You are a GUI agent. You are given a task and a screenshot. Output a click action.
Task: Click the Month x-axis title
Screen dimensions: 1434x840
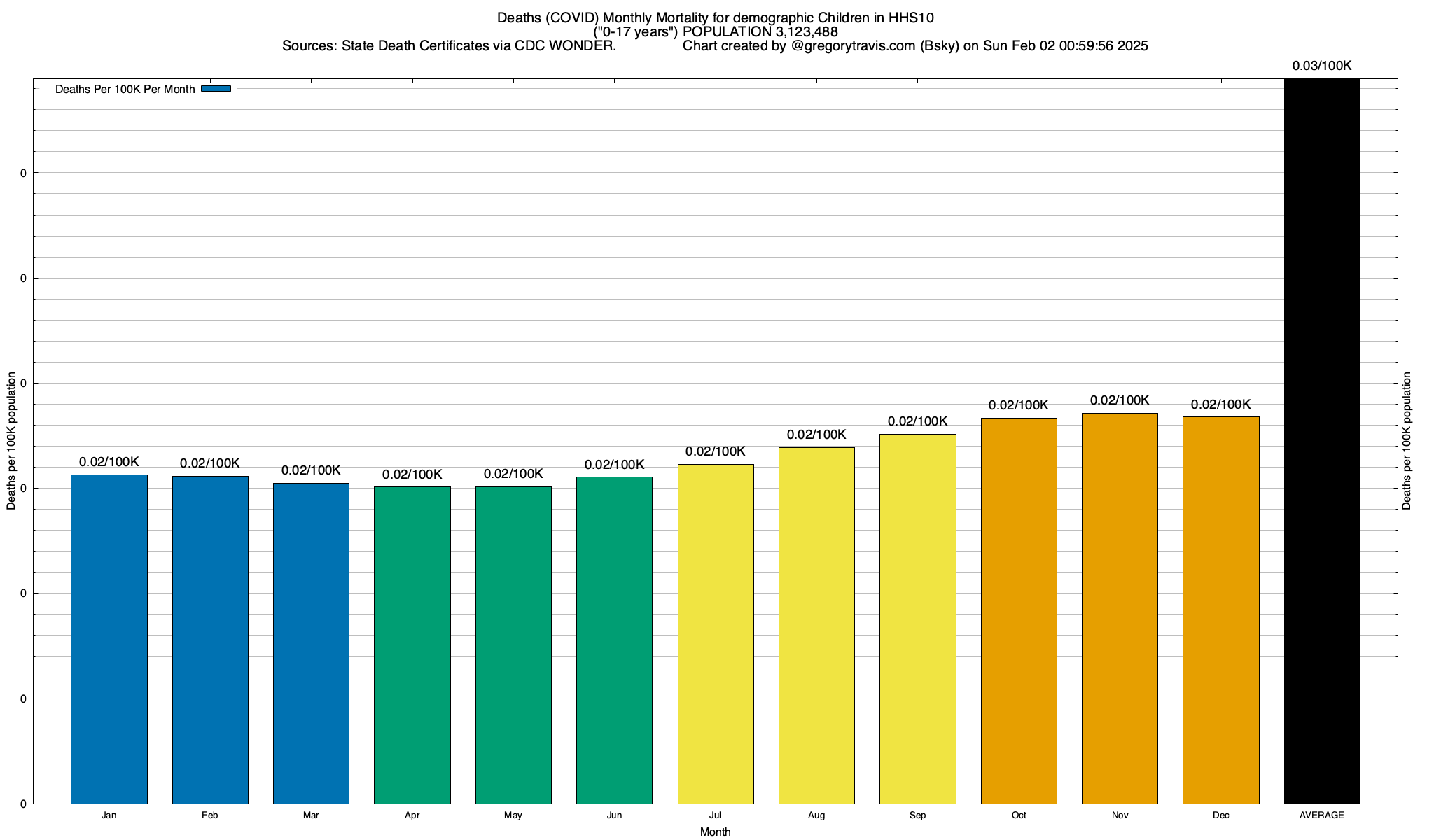[715, 832]
